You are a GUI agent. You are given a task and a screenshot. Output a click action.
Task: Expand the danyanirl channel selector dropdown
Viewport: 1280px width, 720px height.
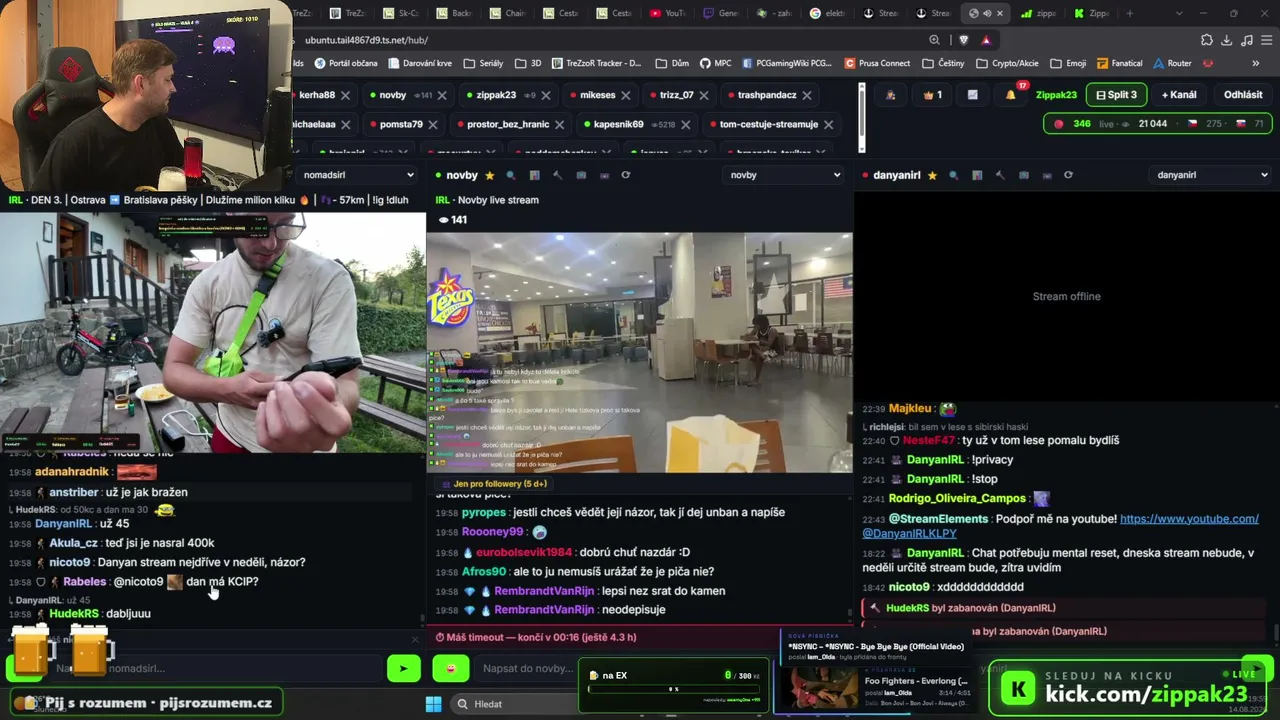click(1211, 175)
